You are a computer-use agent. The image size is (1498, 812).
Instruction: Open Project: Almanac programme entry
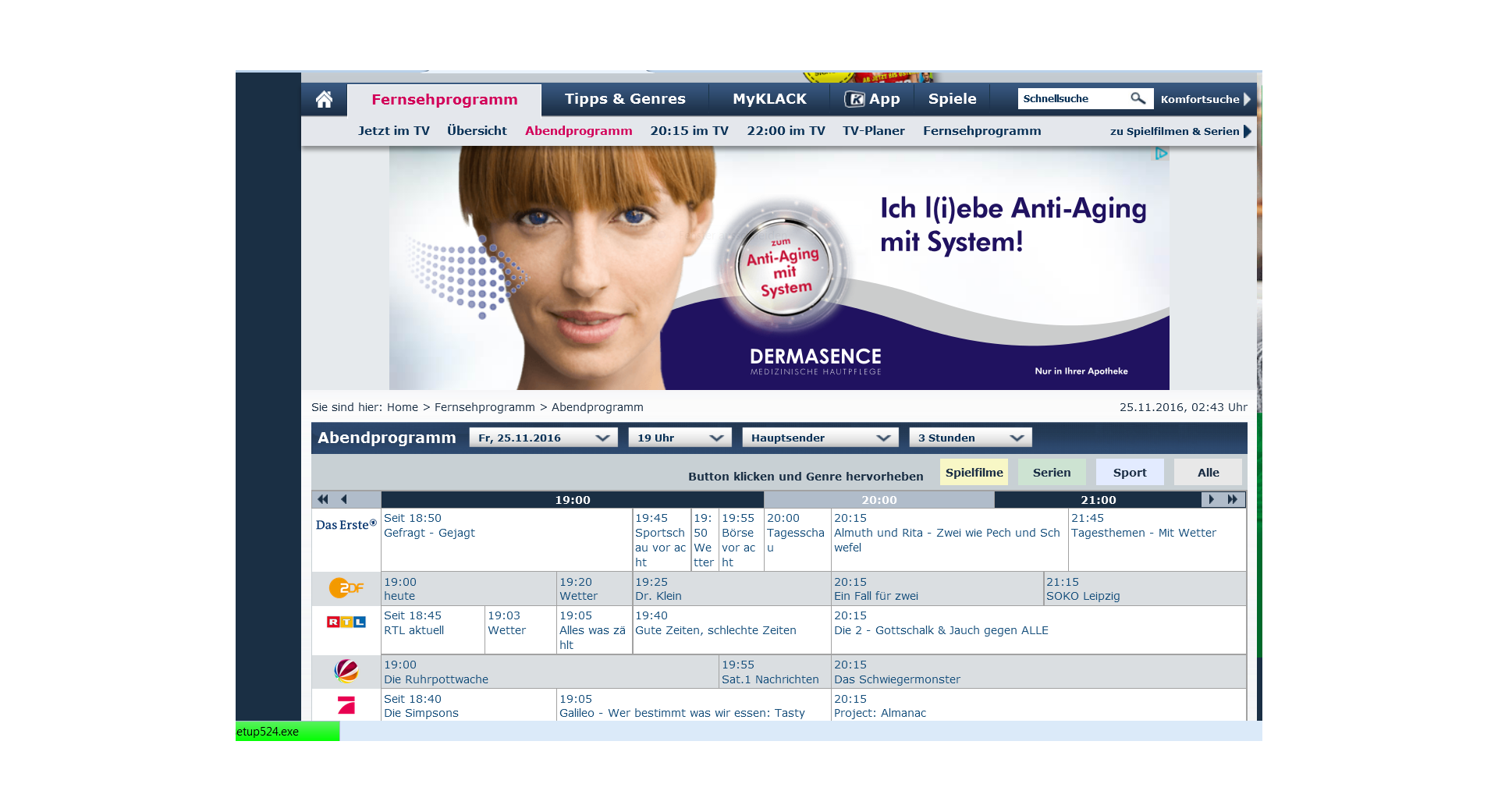[1038, 706]
